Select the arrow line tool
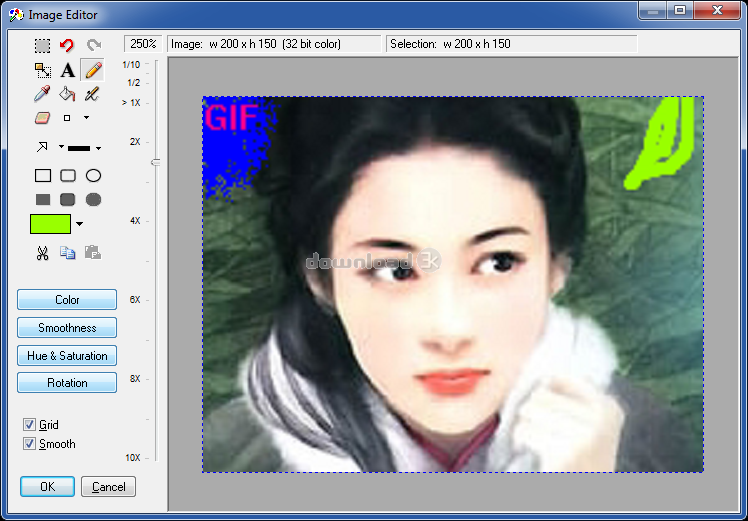Screen dimensions: 748x521 click(x=42, y=147)
